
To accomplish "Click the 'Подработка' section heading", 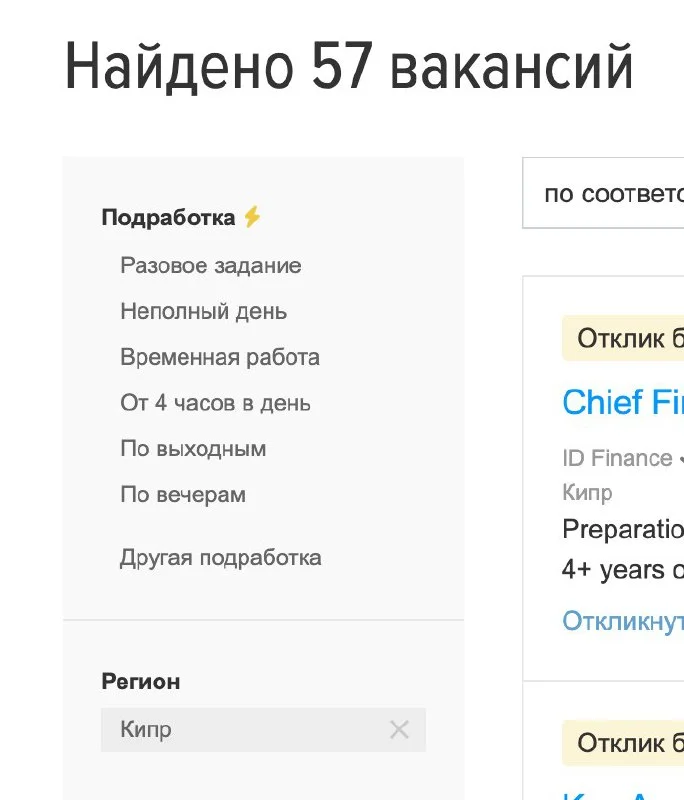I will (168, 217).
